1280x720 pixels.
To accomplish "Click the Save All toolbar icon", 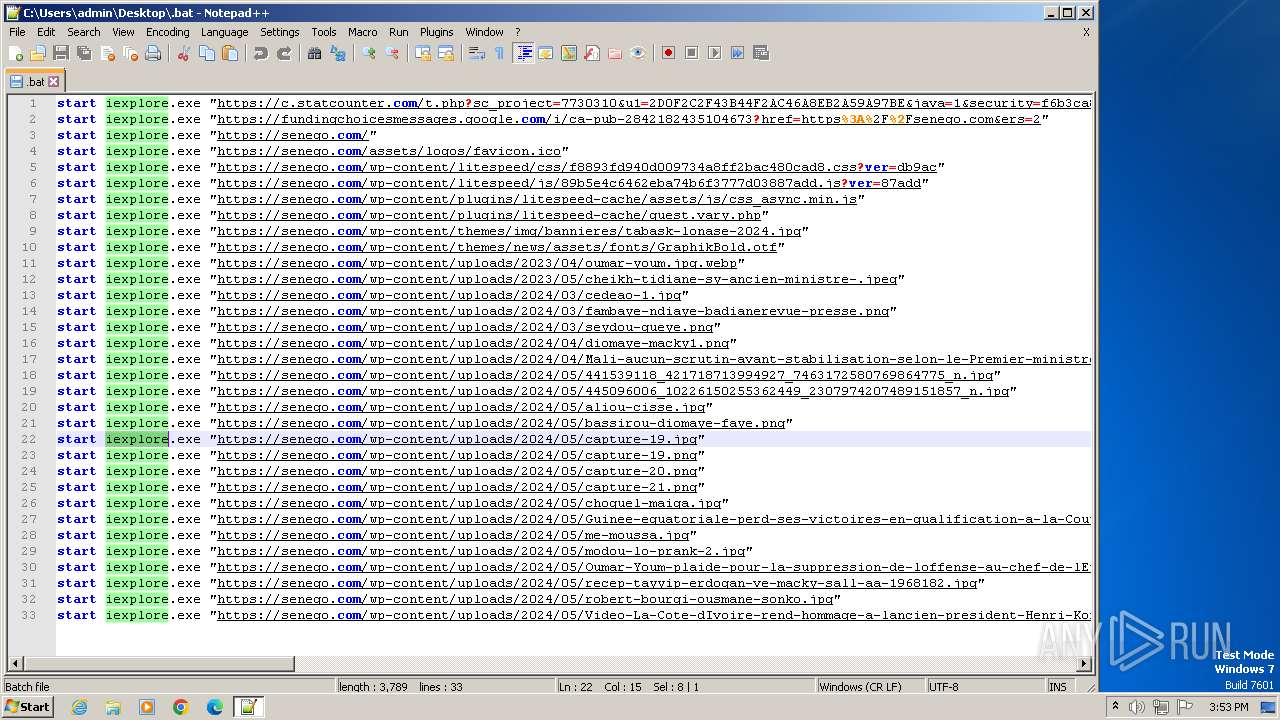I will point(84,53).
